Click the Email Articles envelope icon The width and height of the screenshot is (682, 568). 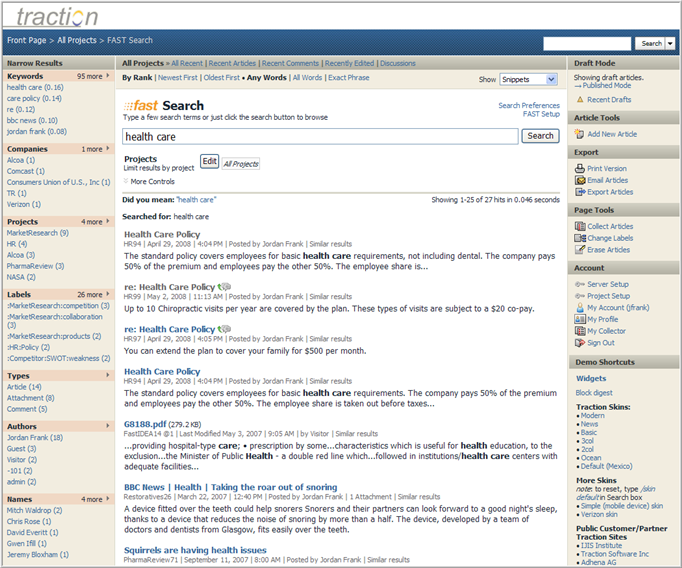coord(580,181)
